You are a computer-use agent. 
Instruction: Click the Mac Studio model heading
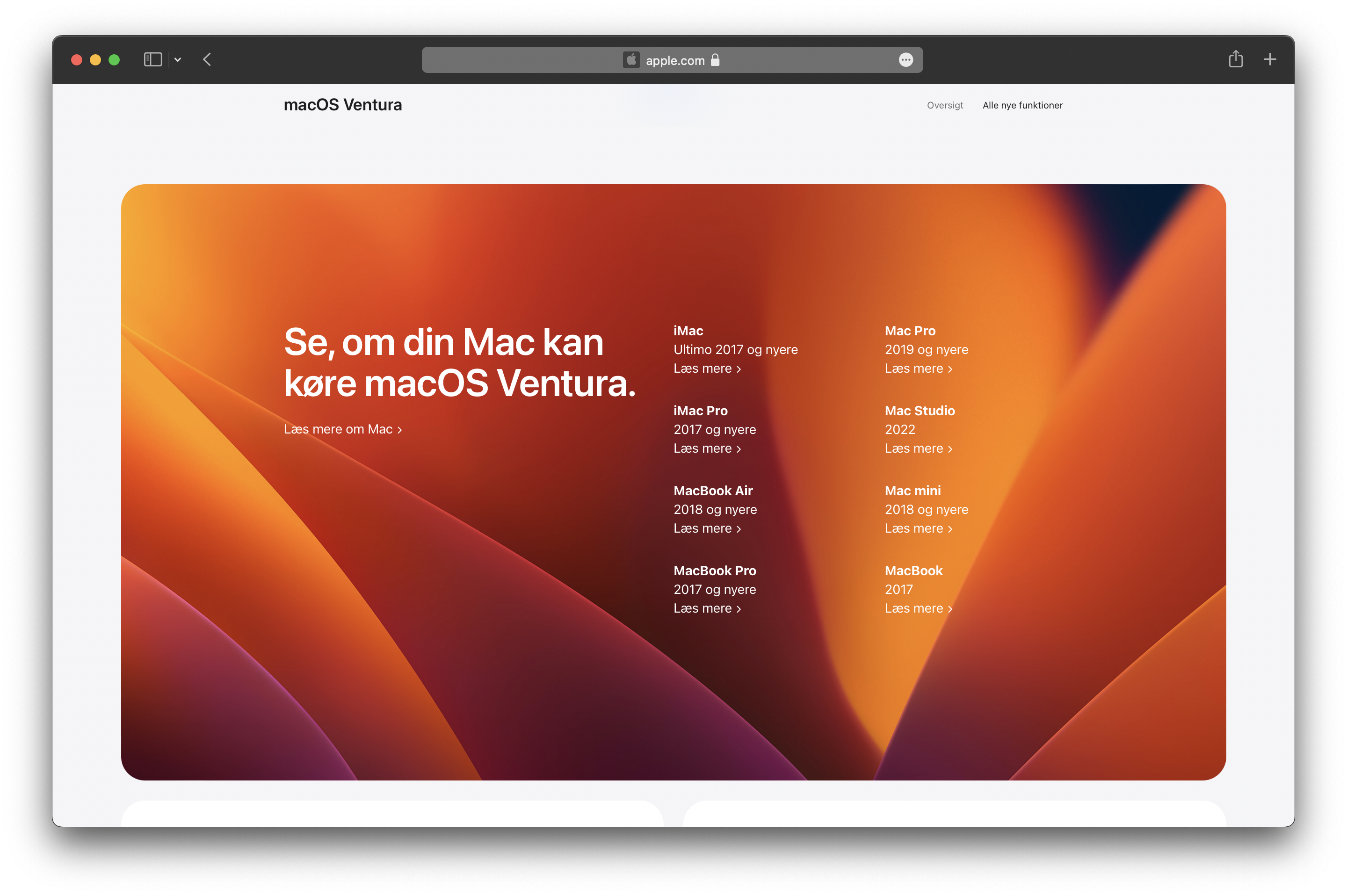tap(920, 411)
